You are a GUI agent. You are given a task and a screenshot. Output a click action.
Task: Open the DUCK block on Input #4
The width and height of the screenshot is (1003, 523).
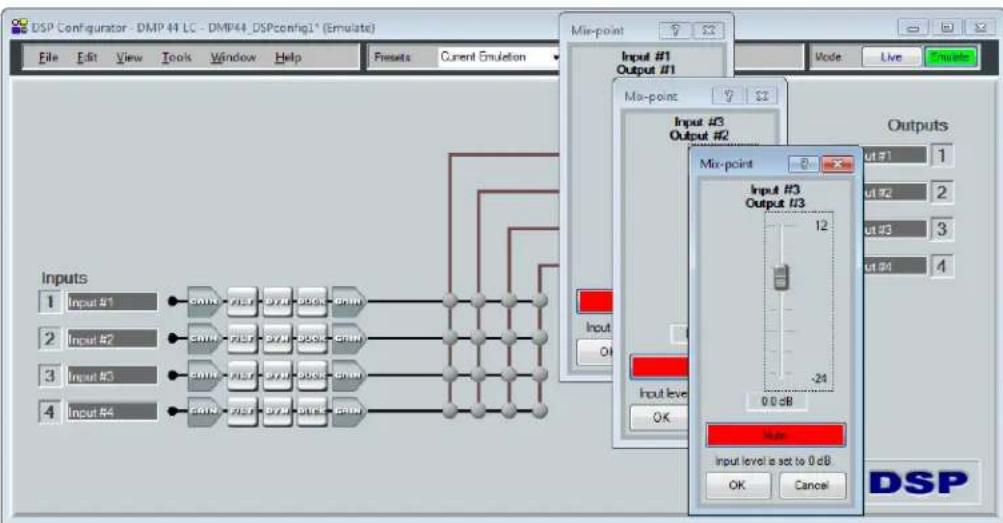coord(312,411)
